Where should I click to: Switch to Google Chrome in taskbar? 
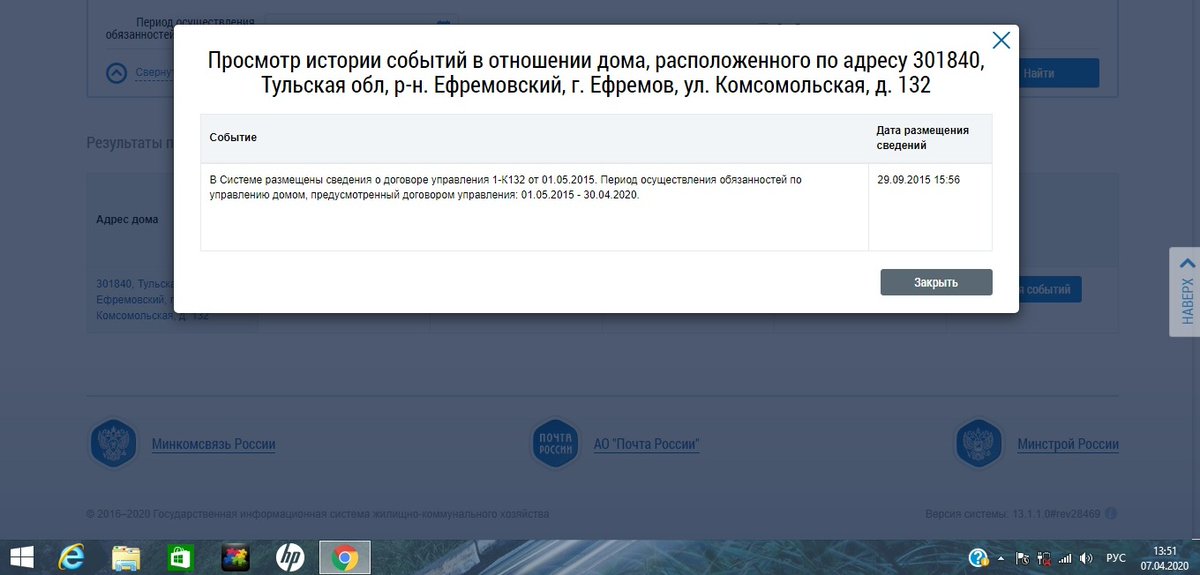pyautogui.click(x=344, y=557)
